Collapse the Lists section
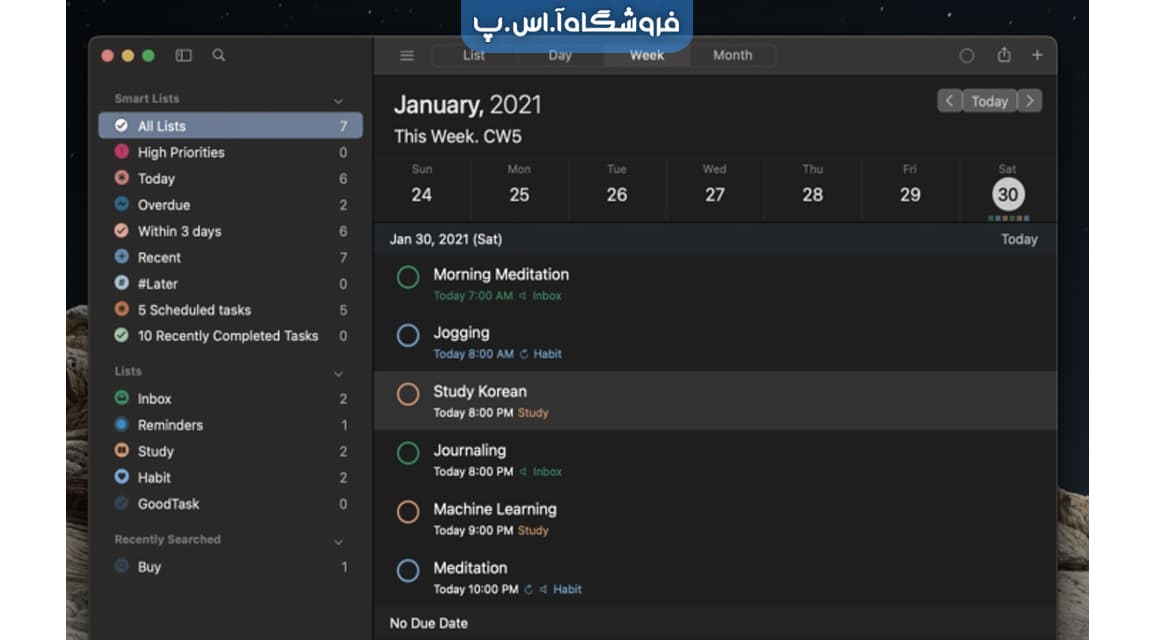 point(339,371)
